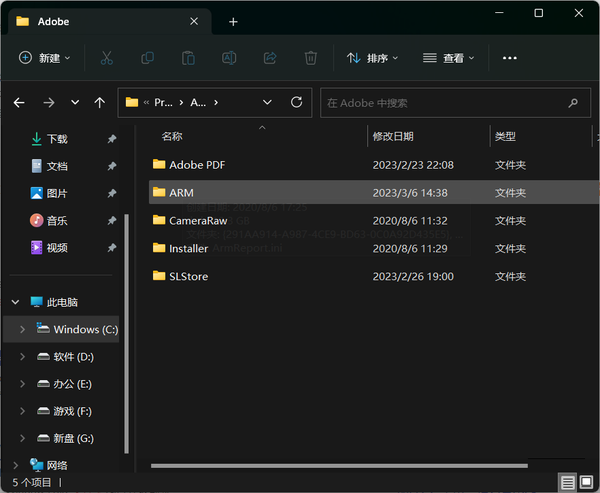Expand 游戏 (F:) drive node

(22, 411)
